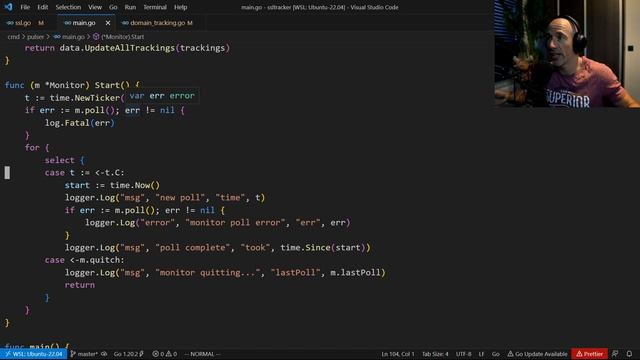Click the webcam overlay video thumbnail

tap(567, 53)
